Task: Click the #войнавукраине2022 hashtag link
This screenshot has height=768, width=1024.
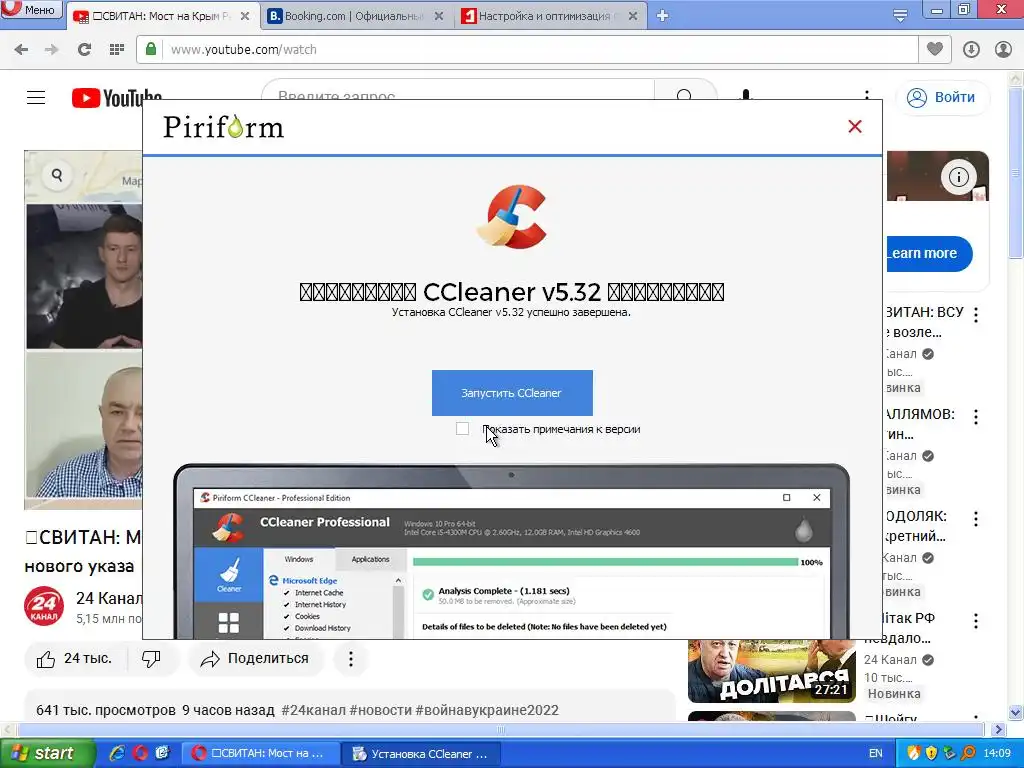Action: pyautogui.click(x=487, y=710)
